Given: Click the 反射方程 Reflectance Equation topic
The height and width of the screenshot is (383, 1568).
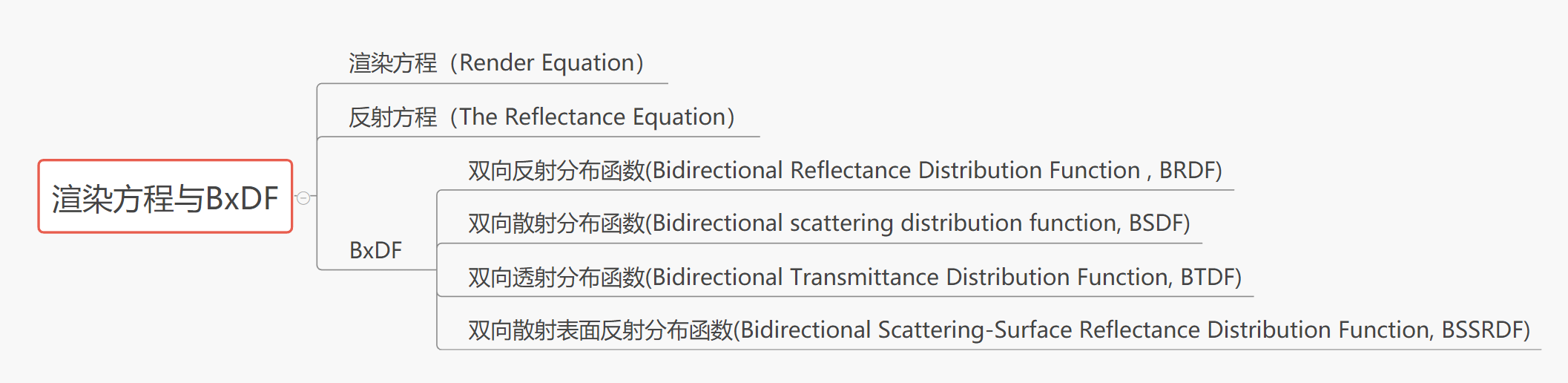Looking at the screenshot, I should pyautogui.click(x=541, y=117).
